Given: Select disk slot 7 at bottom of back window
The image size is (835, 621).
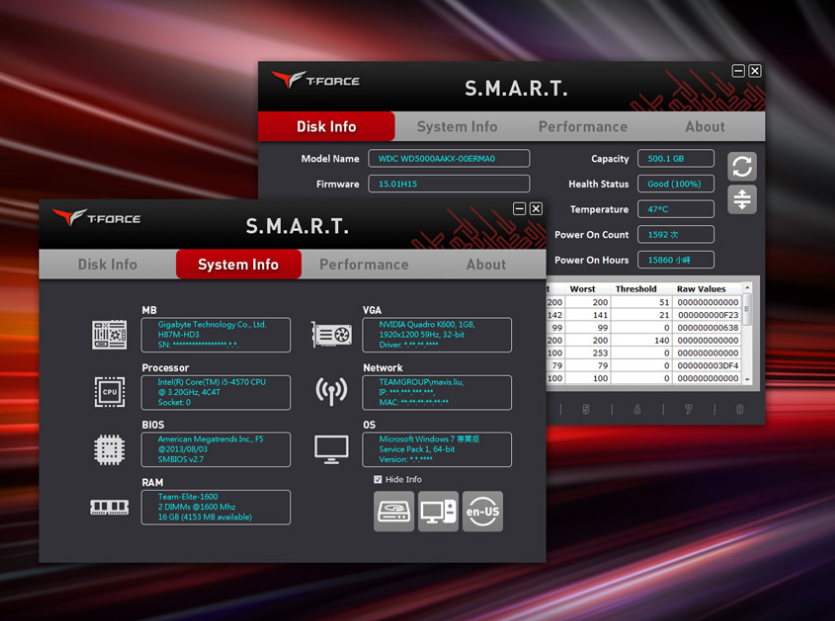Looking at the screenshot, I should [688, 410].
